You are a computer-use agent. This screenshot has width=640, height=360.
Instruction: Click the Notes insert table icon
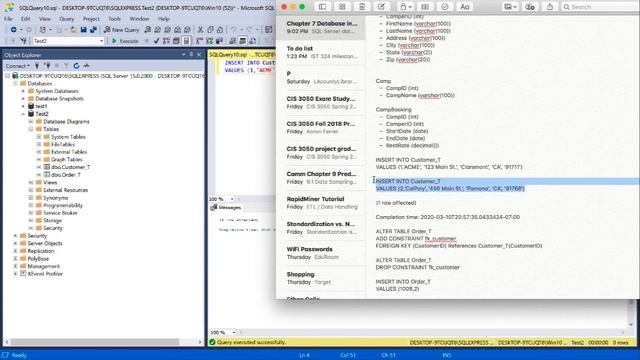point(425,7)
